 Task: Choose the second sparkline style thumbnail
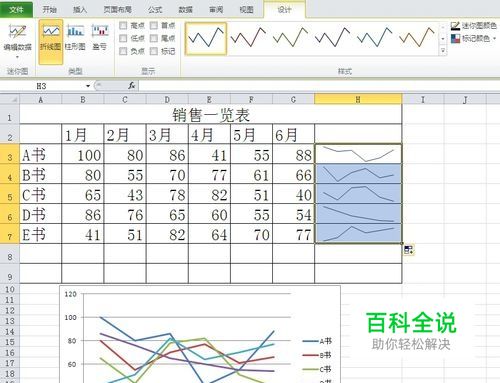tap(248, 38)
